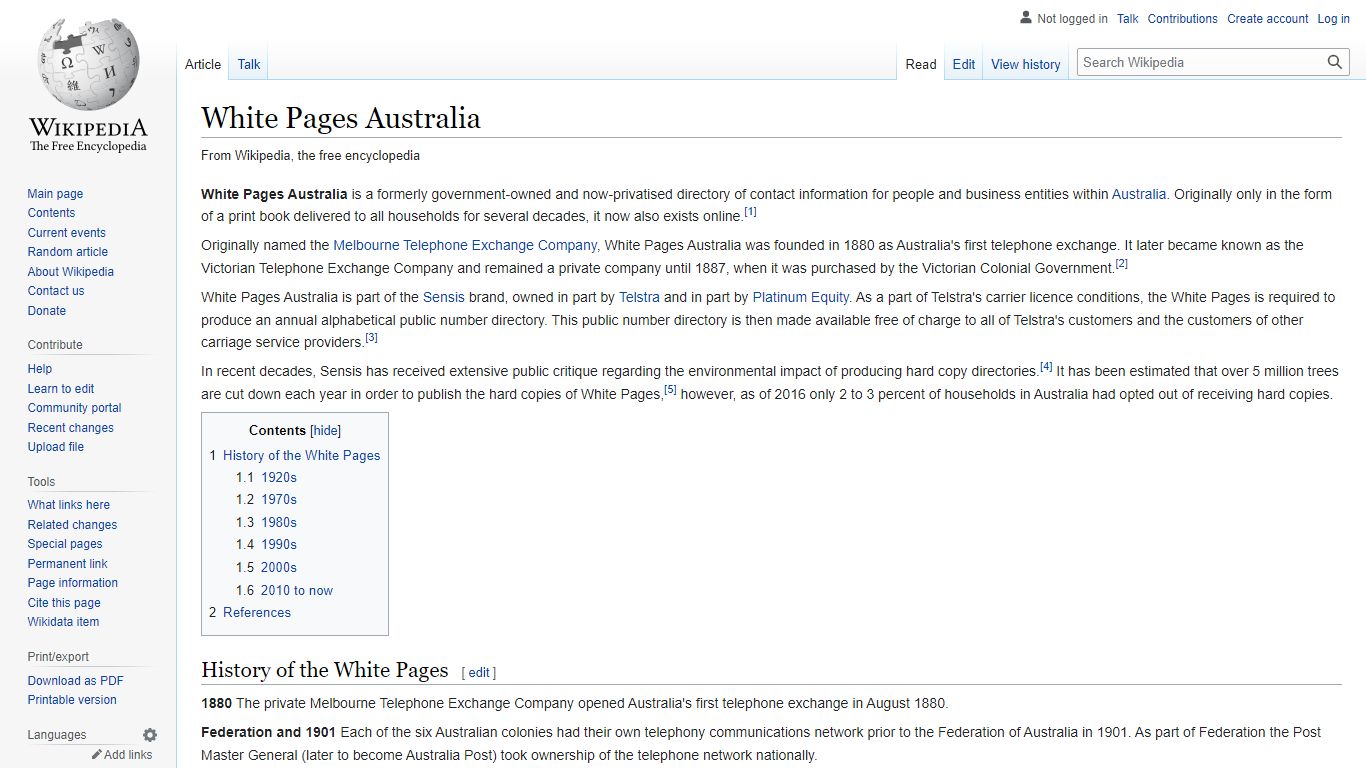Select the Read tab
Viewport: 1366px width, 768px height.
coord(921,64)
